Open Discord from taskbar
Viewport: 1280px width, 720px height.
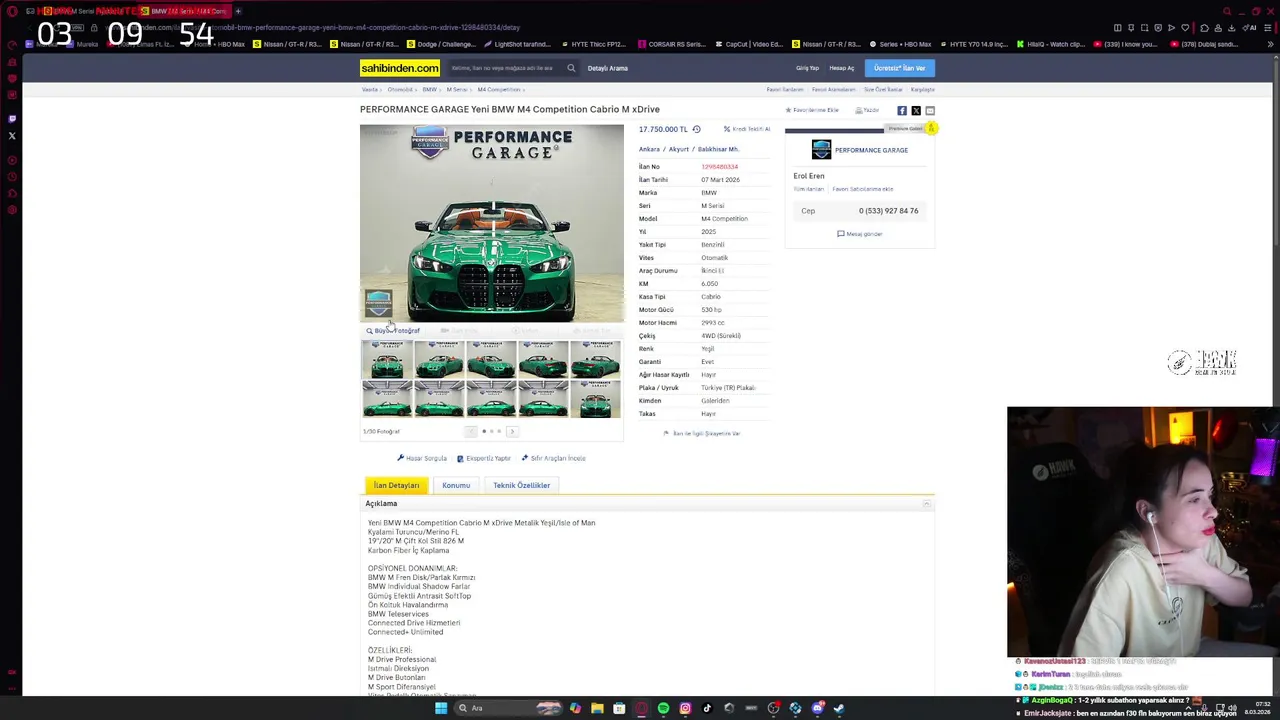tap(817, 708)
